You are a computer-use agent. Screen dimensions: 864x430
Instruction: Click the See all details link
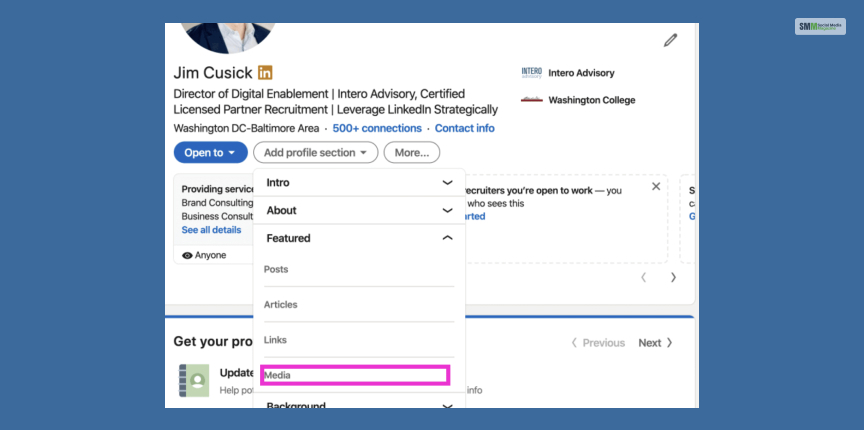(211, 230)
